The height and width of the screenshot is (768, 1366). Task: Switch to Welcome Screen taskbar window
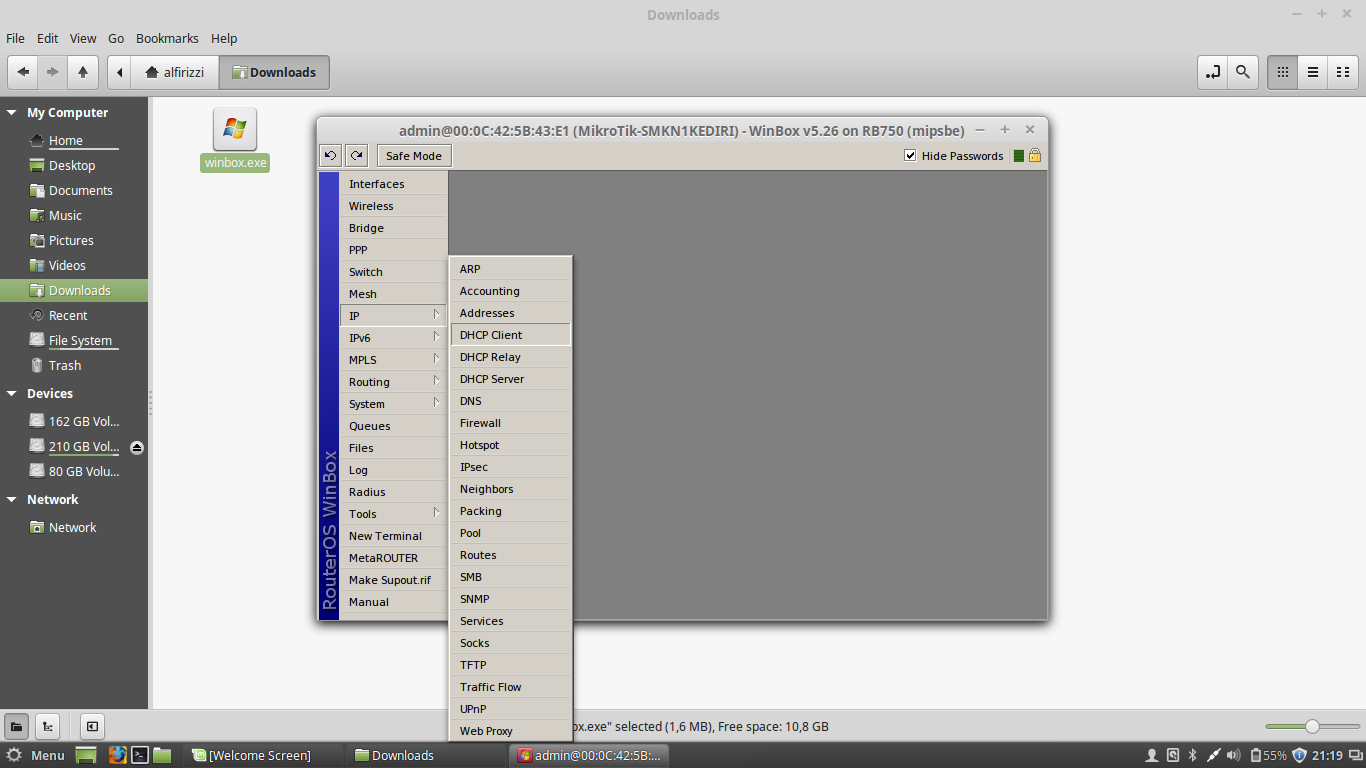[264, 755]
